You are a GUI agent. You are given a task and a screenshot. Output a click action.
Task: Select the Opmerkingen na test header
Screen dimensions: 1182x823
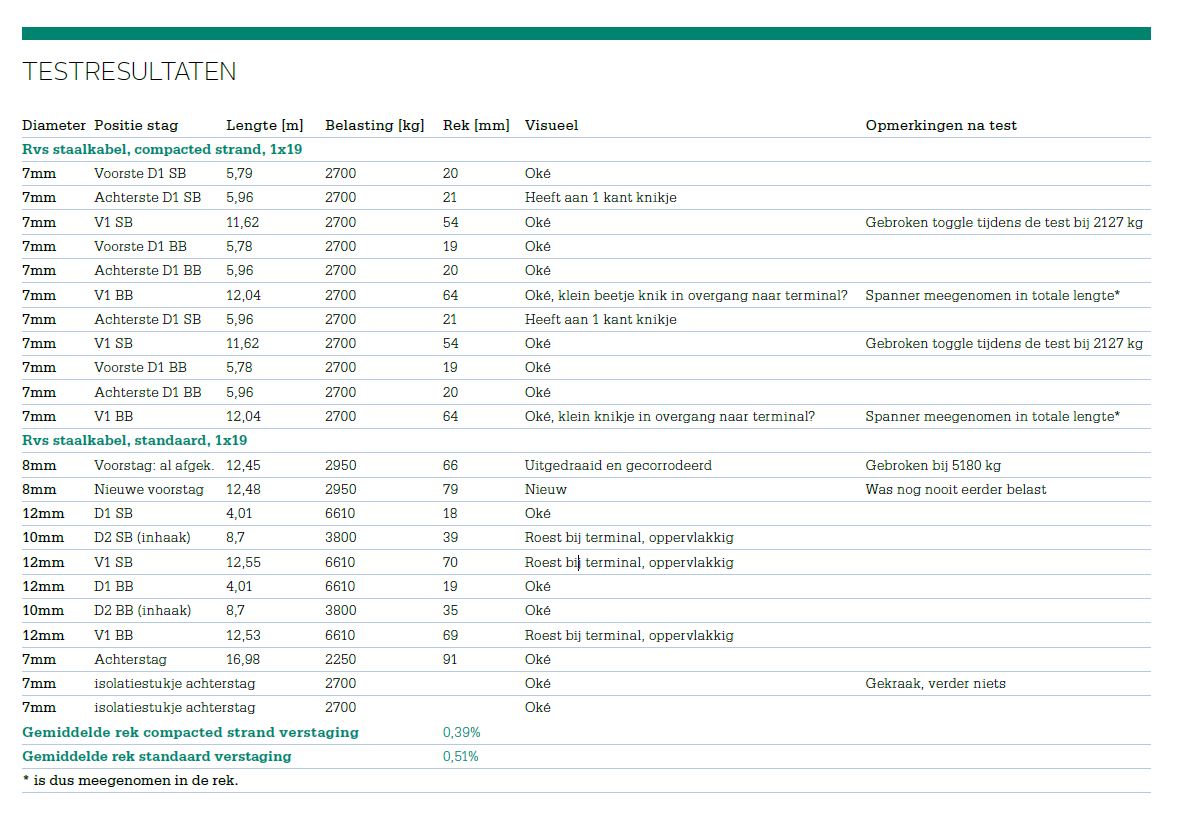(x=941, y=126)
